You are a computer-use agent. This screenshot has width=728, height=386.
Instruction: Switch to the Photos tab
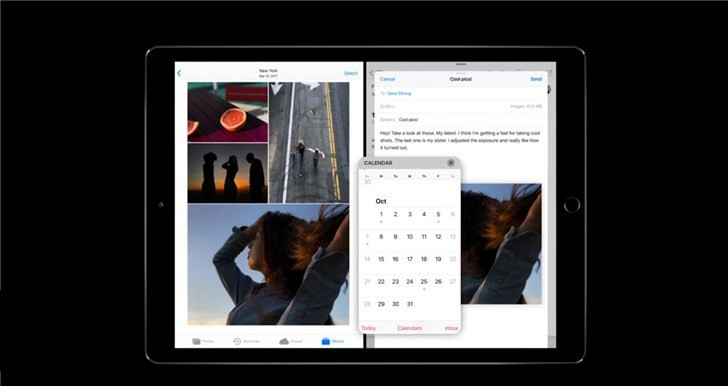coord(203,341)
